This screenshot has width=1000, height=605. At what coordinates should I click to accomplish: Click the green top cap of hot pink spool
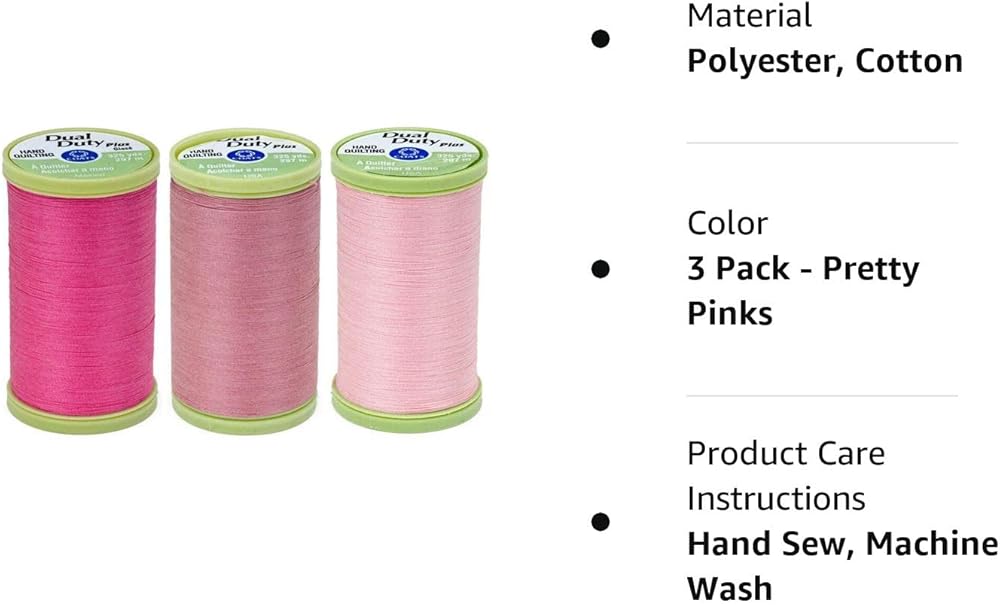click(x=81, y=161)
